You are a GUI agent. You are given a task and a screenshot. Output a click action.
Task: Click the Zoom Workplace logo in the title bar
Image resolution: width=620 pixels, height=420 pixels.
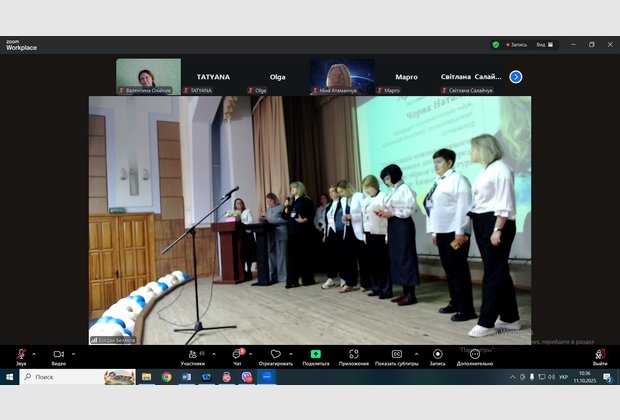21,45
